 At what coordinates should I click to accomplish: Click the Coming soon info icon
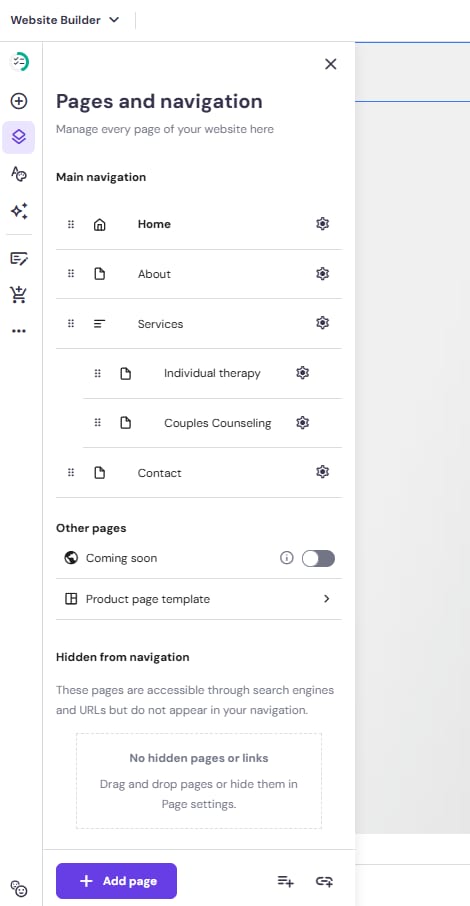(x=287, y=558)
